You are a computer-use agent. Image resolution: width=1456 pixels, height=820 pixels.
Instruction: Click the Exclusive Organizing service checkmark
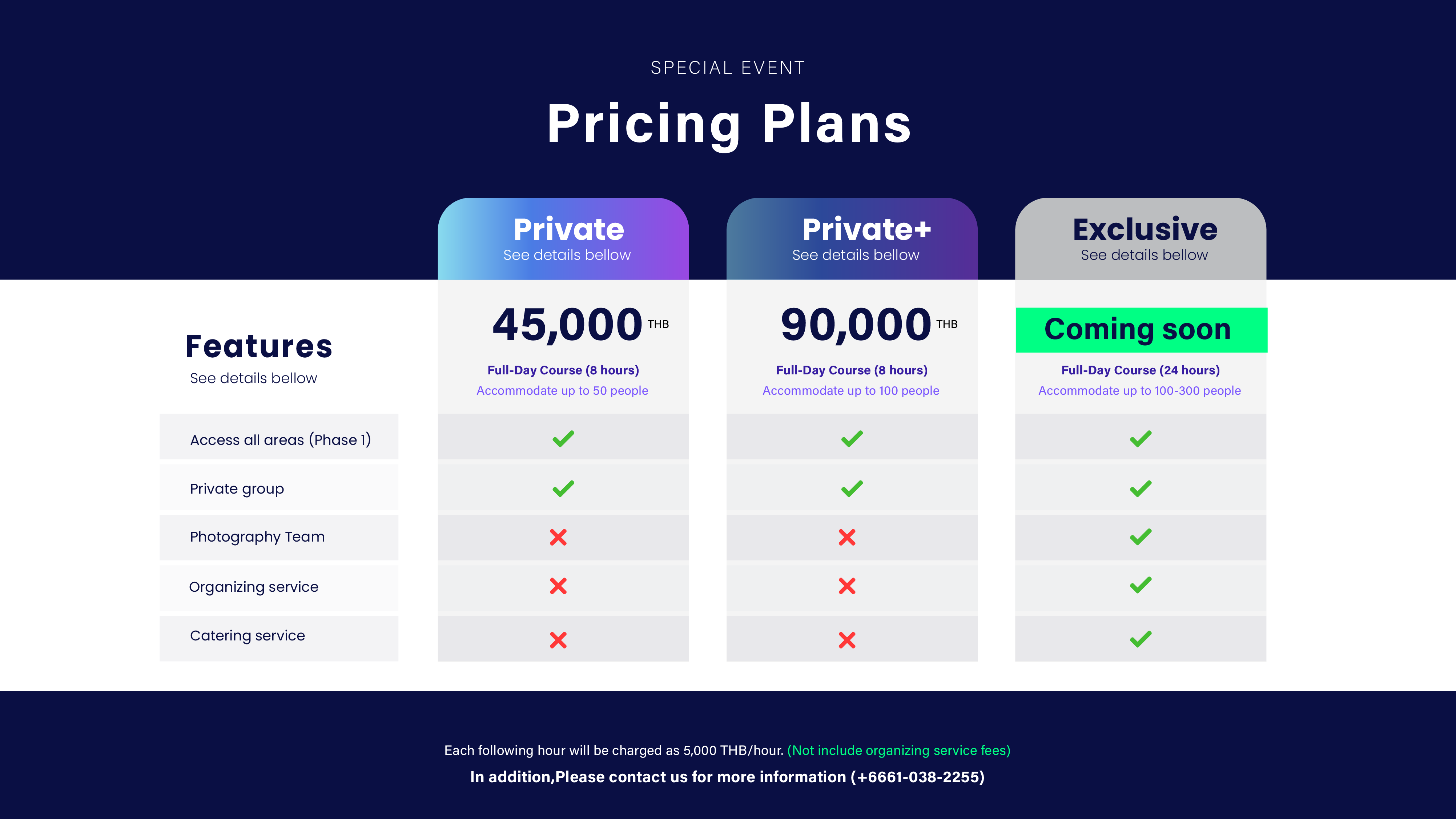coord(1141,585)
